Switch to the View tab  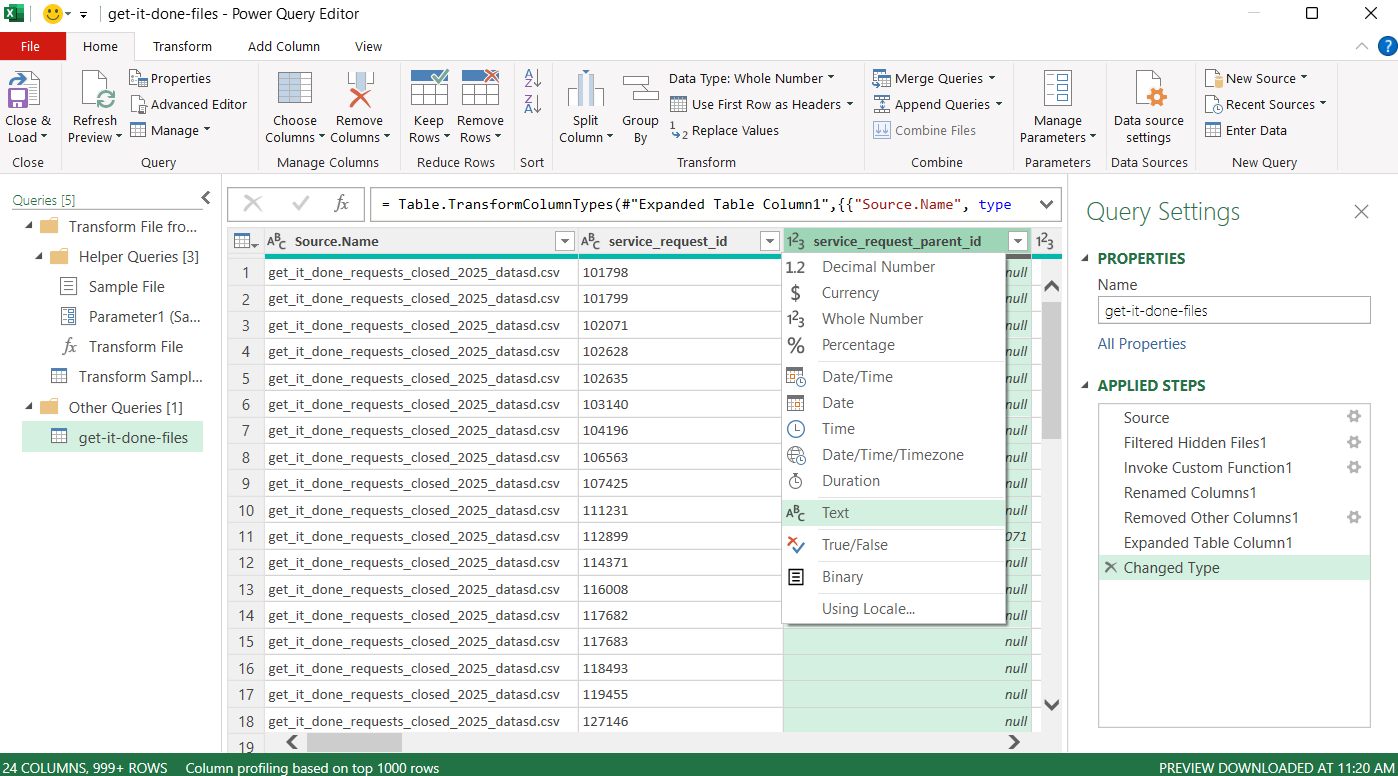point(368,46)
